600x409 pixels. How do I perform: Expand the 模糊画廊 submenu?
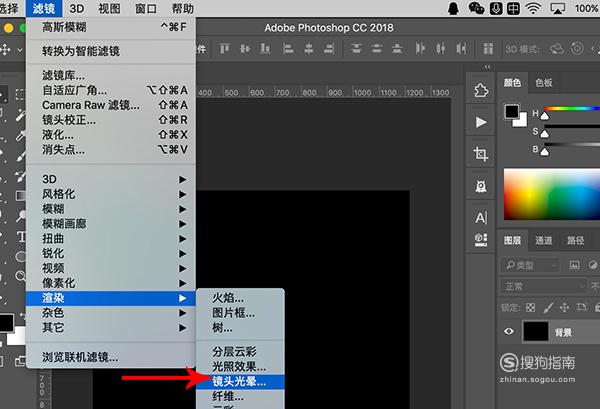(x=111, y=224)
